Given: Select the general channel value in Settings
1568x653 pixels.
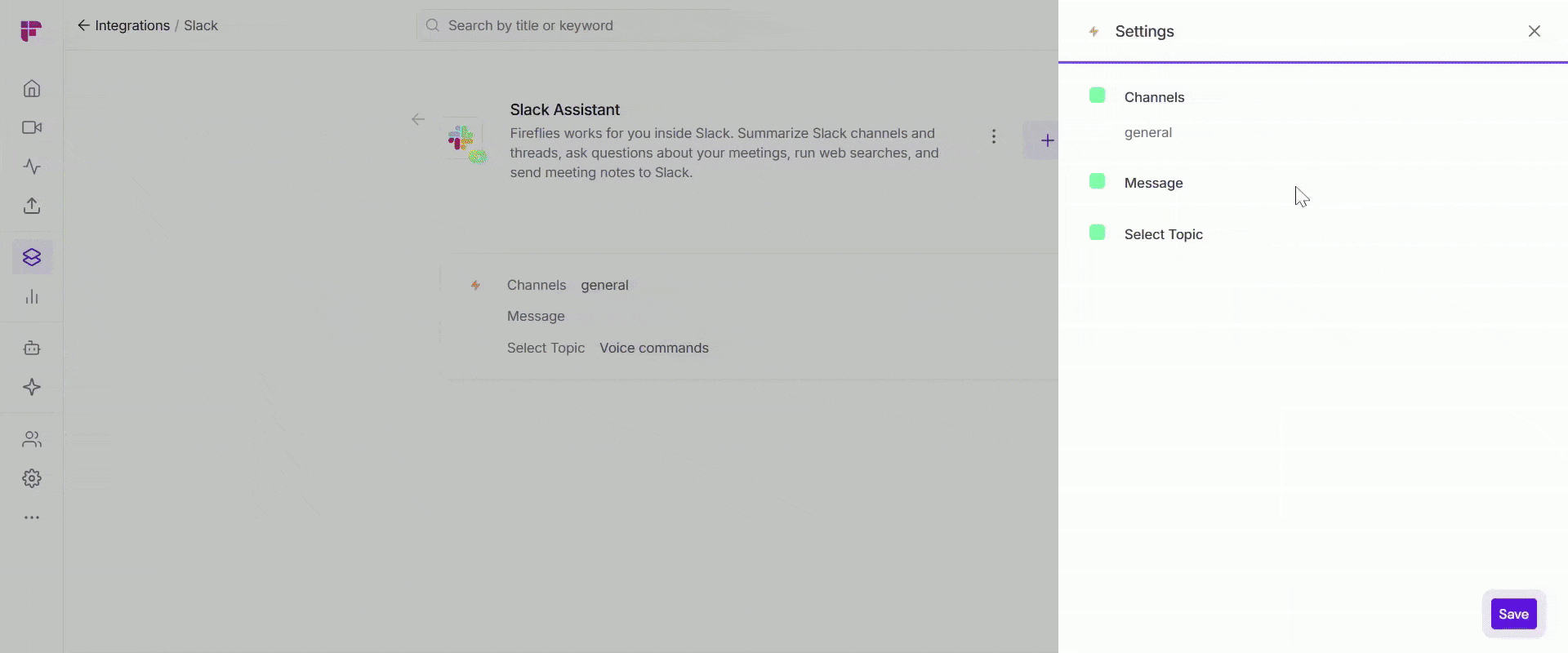Looking at the screenshot, I should [1147, 132].
